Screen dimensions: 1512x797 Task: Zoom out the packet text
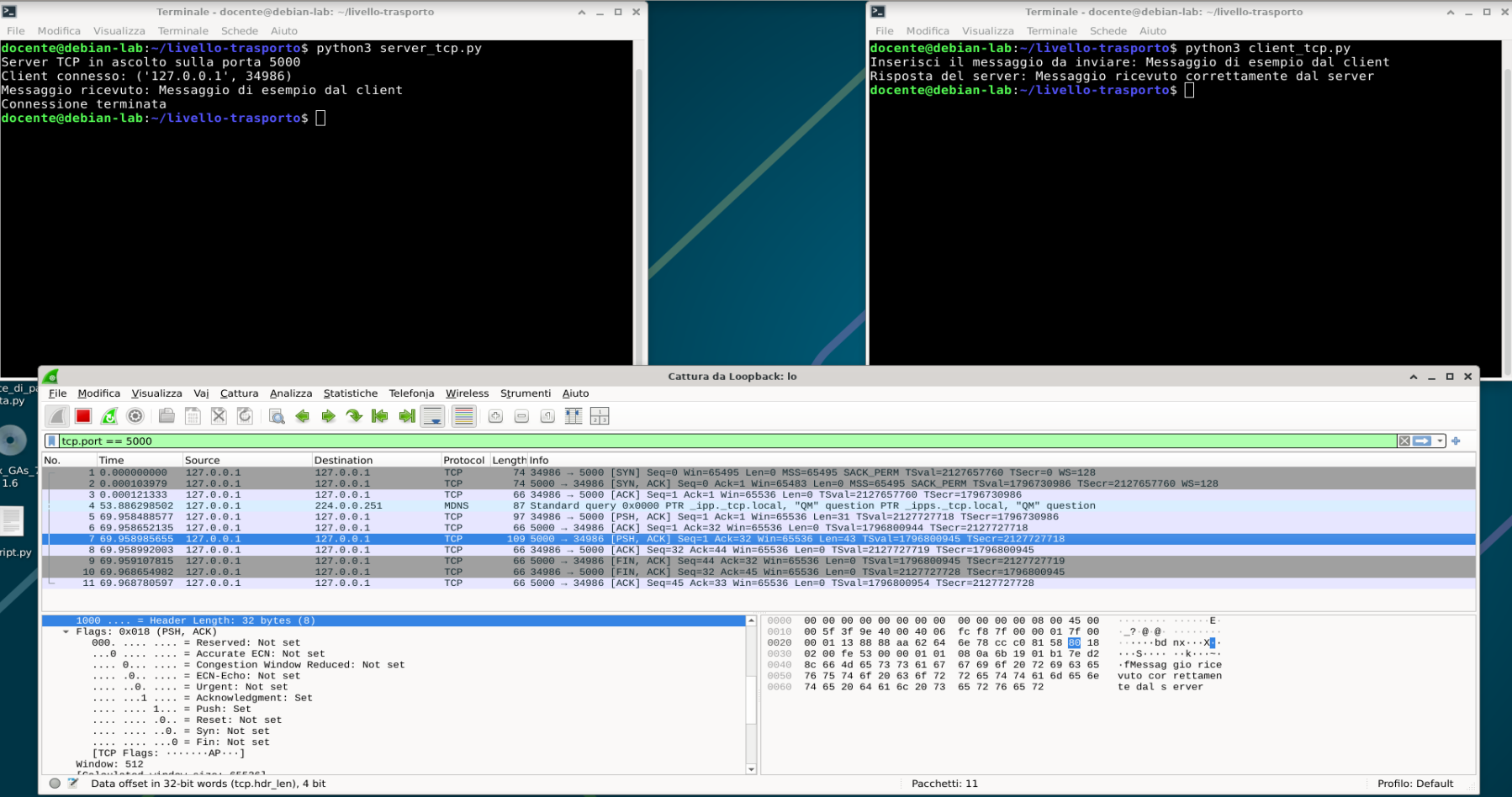(x=521, y=416)
